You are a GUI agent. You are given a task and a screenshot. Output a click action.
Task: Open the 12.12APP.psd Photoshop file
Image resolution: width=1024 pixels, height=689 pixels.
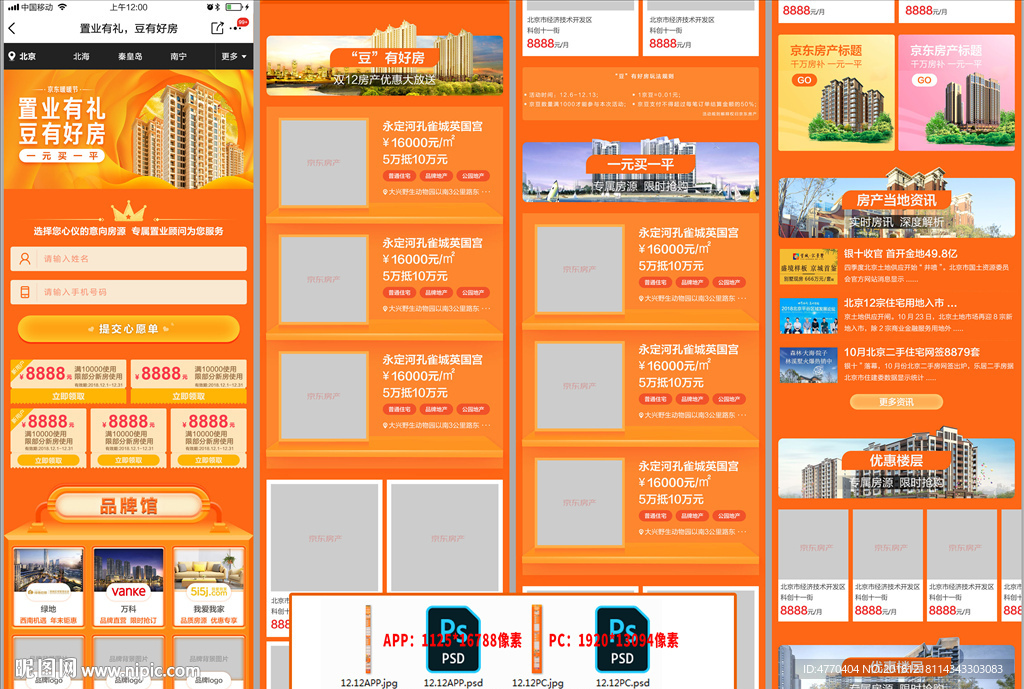tap(453, 647)
